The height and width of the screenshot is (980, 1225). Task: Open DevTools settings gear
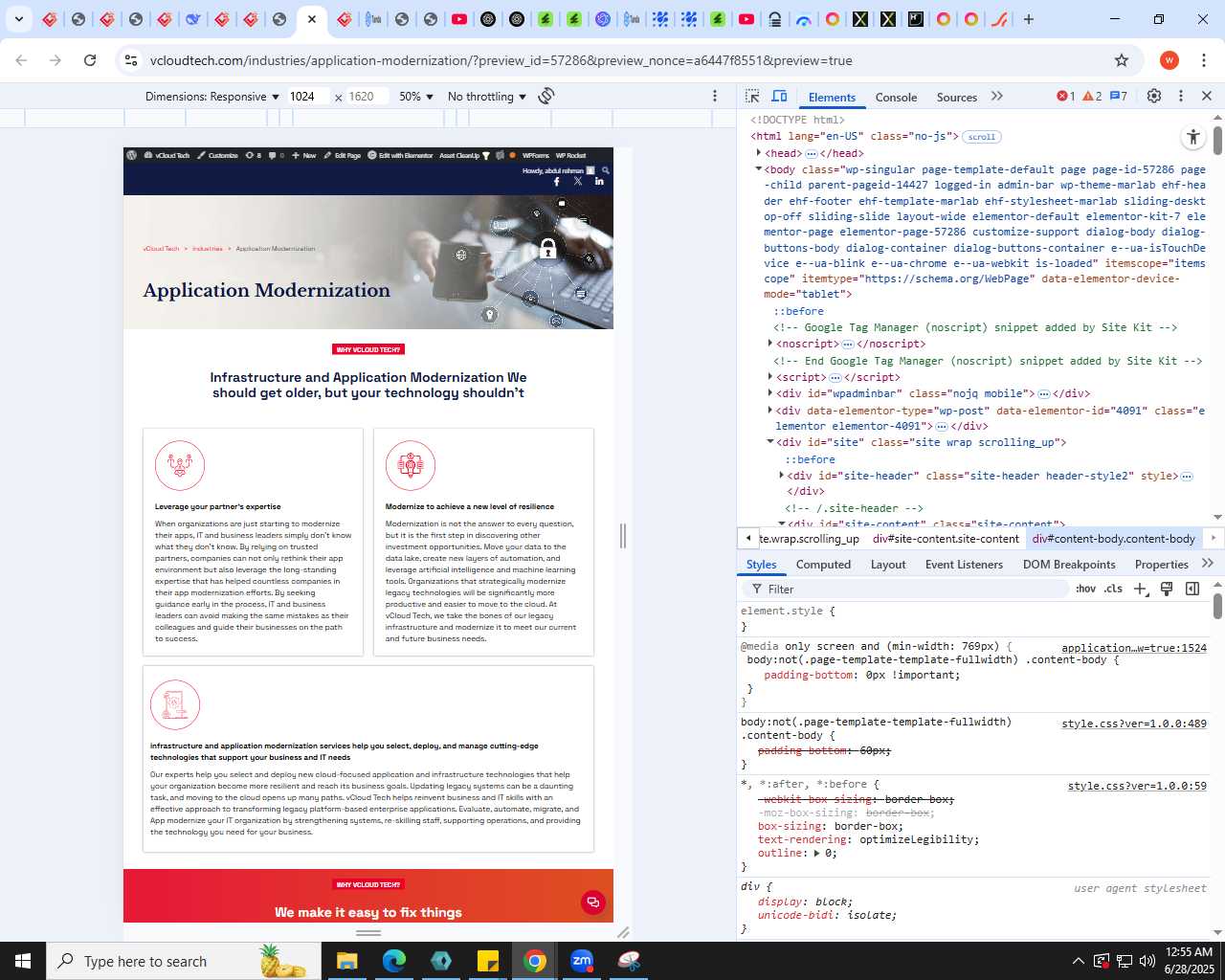coord(1154,96)
